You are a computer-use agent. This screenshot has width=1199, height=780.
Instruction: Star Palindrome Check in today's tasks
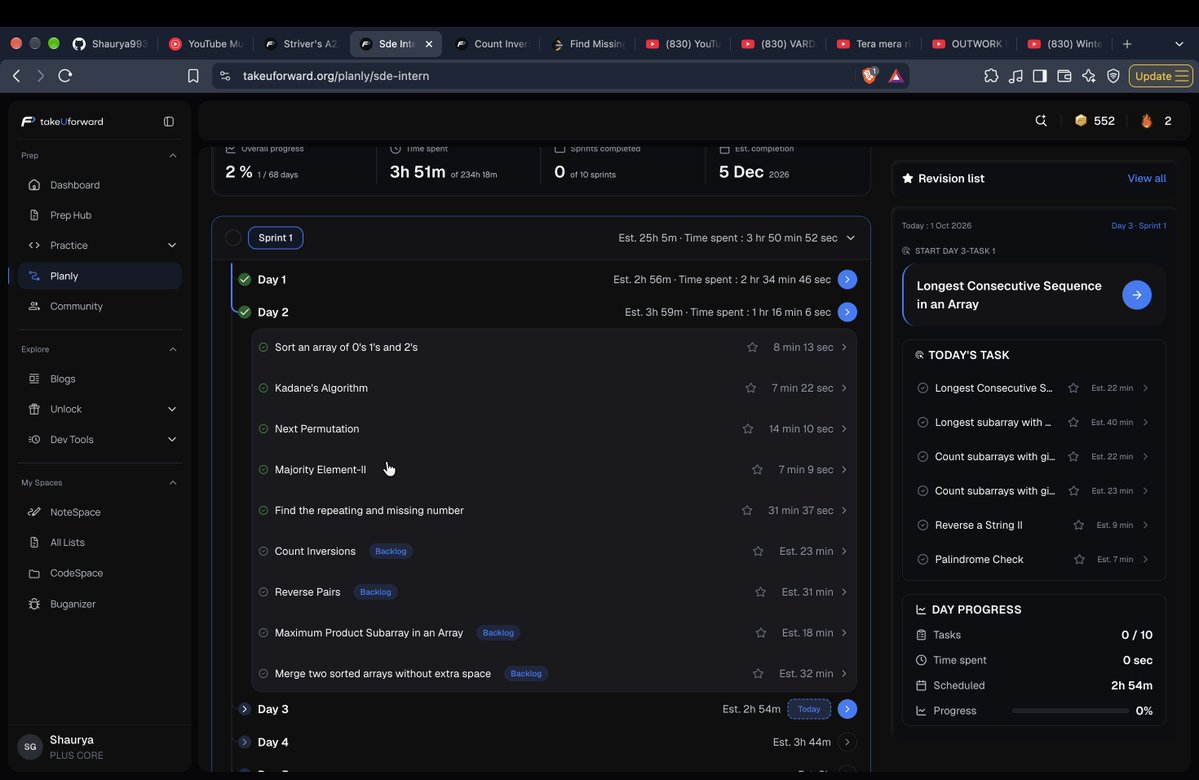(x=1079, y=560)
